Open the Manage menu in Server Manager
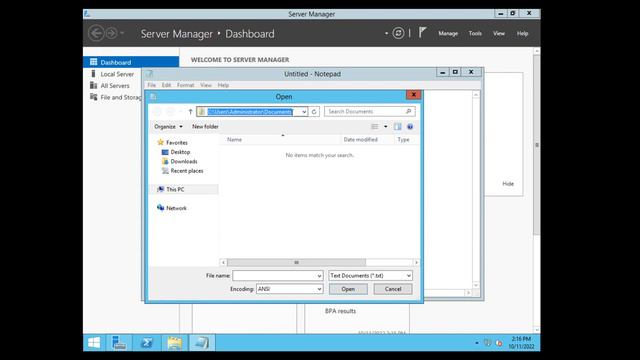The width and height of the screenshot is (640, 360). [x=448, y=33]
